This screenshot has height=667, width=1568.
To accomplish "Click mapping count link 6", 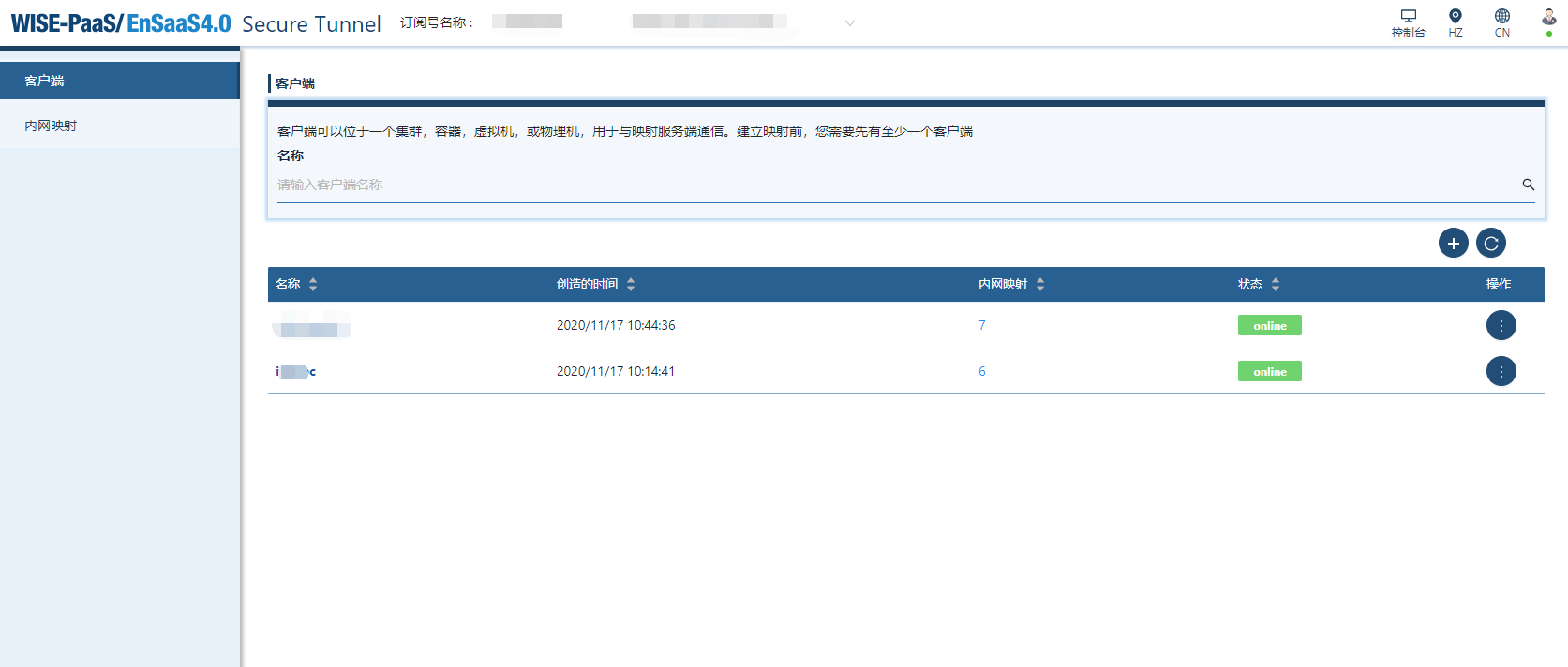I will (x=982, y=371).
